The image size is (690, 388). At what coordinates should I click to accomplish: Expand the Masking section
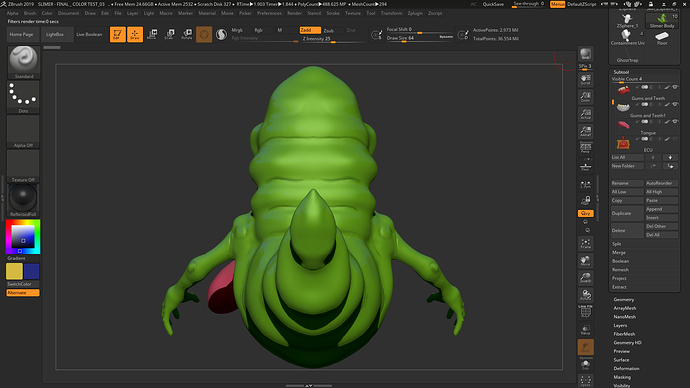[x=622, y=377]
